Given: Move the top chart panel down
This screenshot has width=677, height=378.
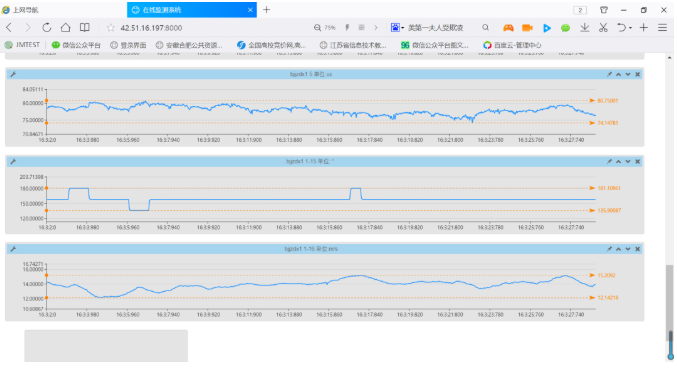Looking at the screenshot, I should click(628, 74).
